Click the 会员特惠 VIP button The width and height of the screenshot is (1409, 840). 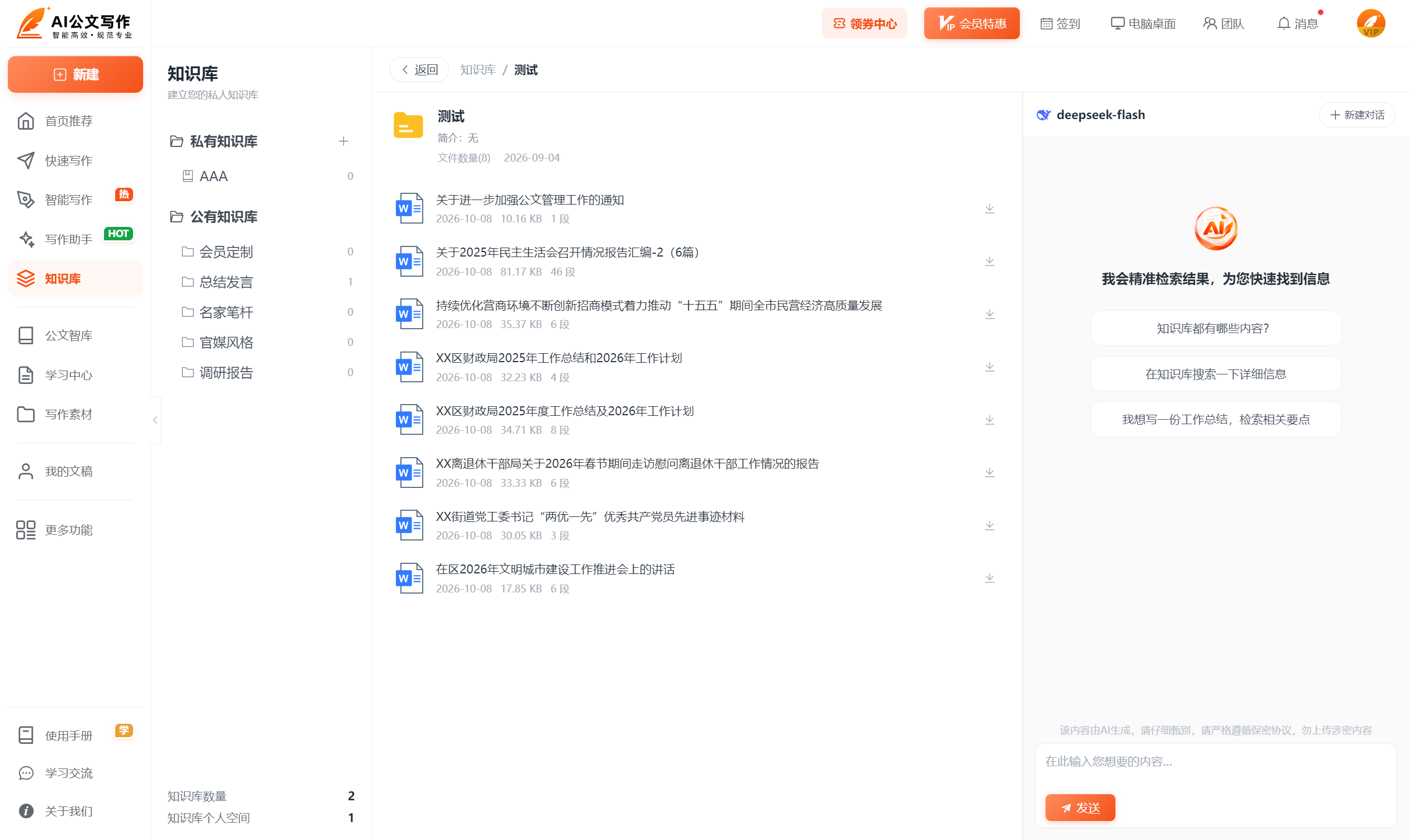coord(972,23)
